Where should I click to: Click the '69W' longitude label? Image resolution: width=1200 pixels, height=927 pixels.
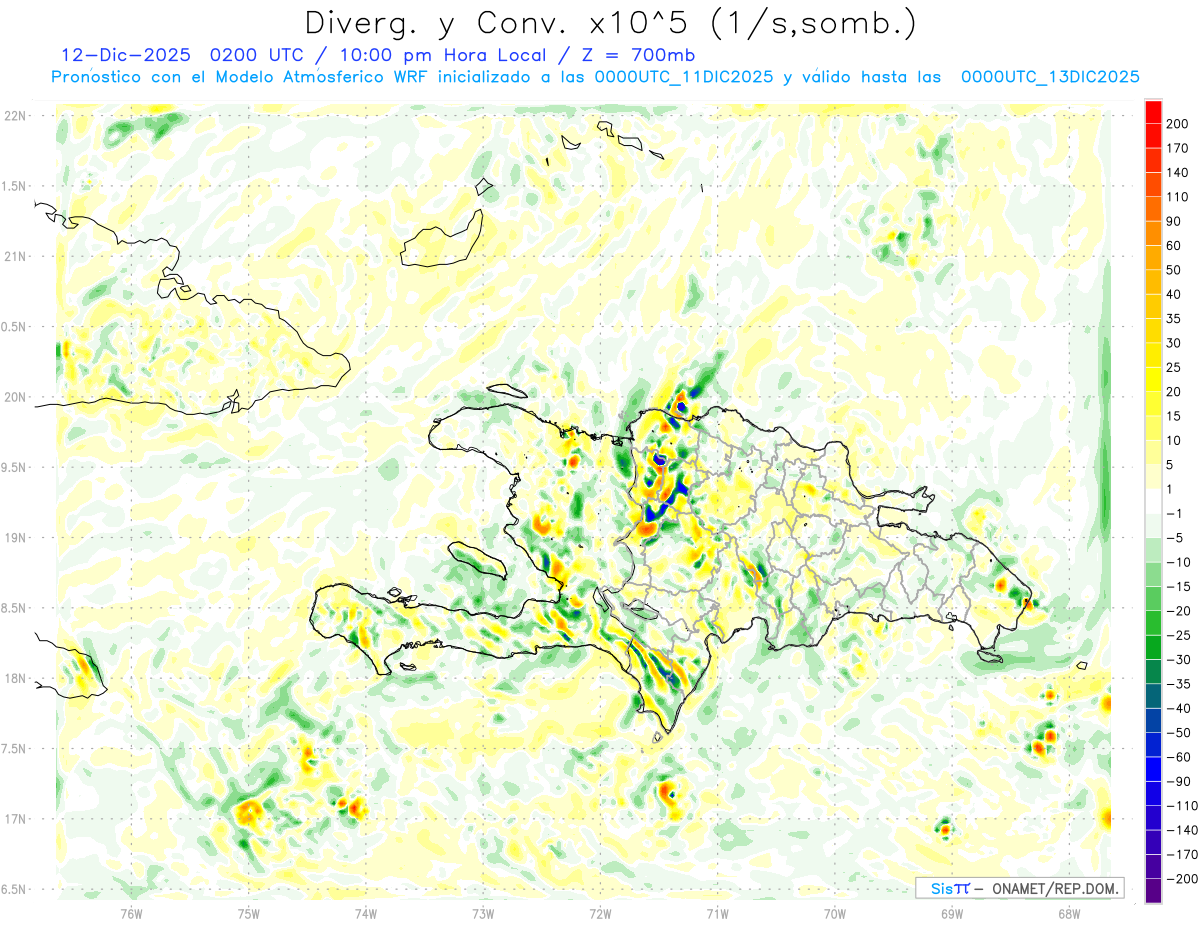pyautogui.click(x=952, y=913)
